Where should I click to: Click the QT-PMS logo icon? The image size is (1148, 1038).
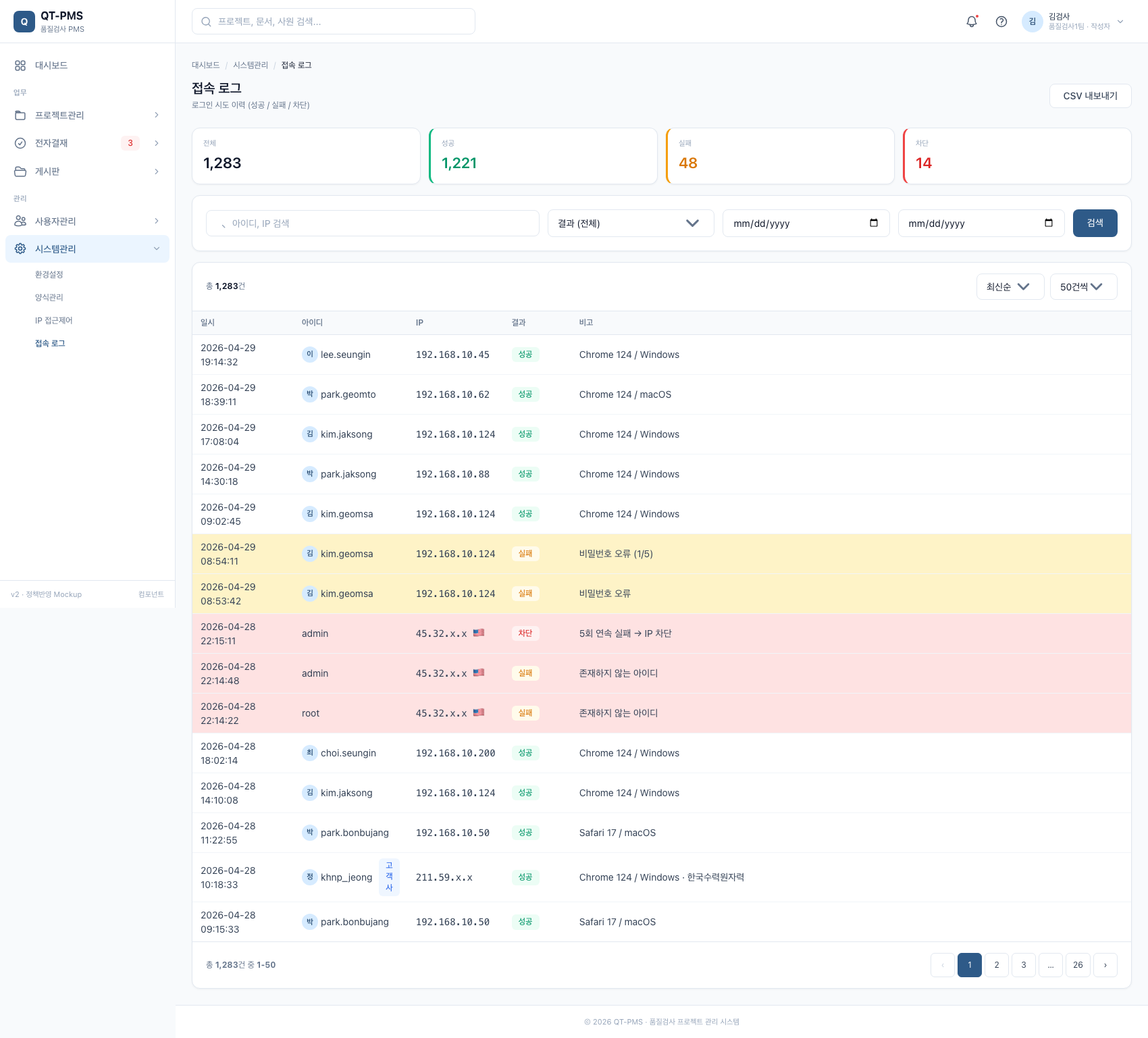coord(24,22)
